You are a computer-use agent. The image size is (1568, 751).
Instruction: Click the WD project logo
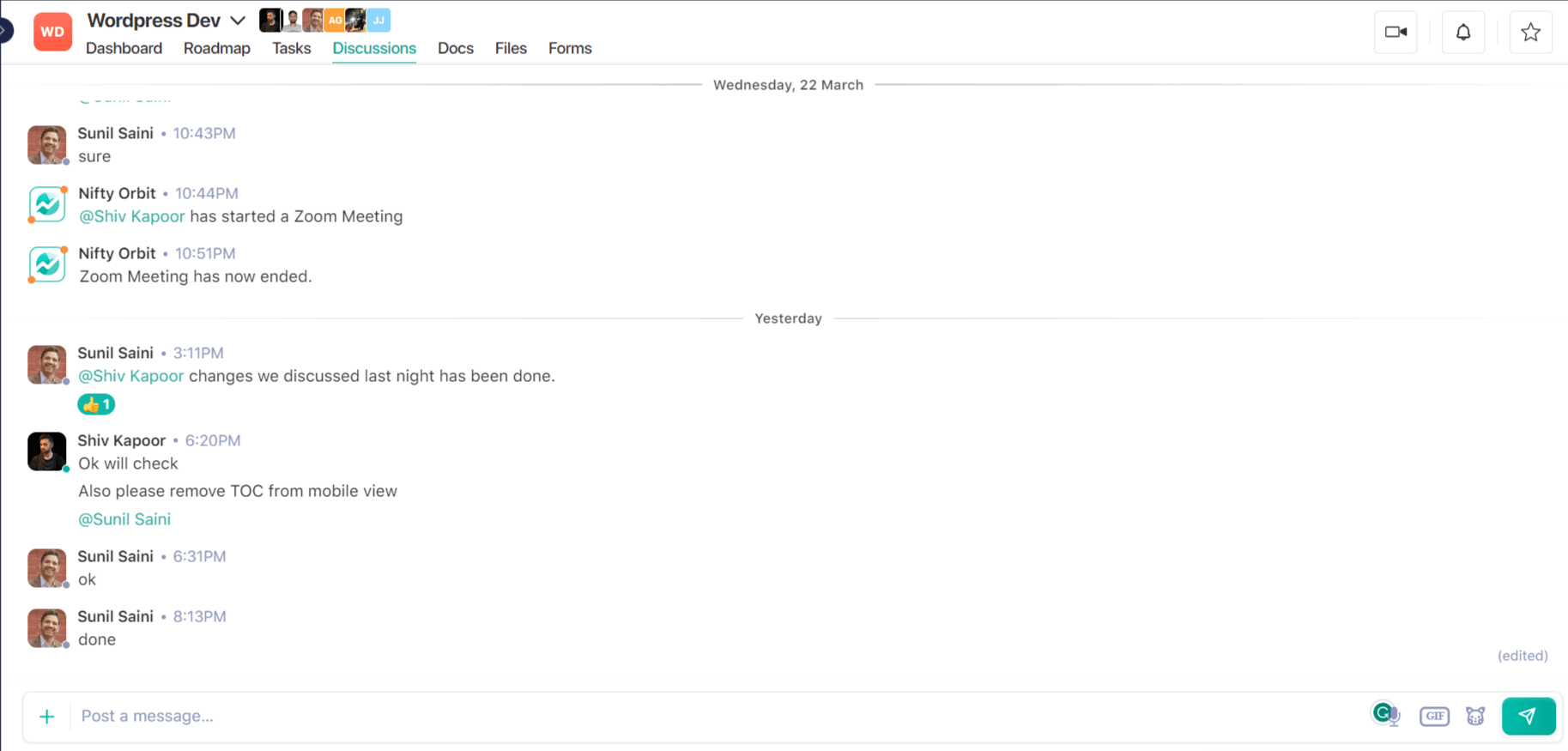click(52, 32)
